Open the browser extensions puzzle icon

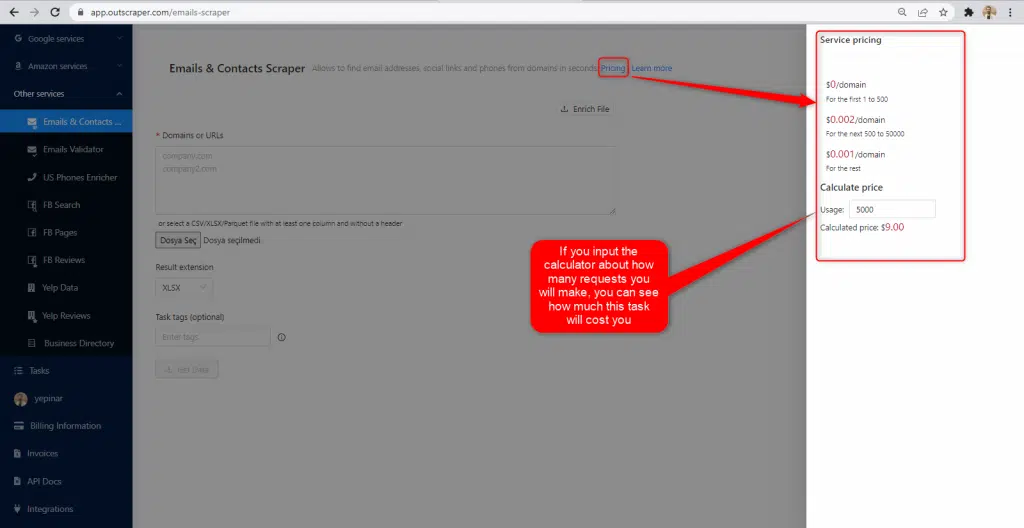[968, 12]
